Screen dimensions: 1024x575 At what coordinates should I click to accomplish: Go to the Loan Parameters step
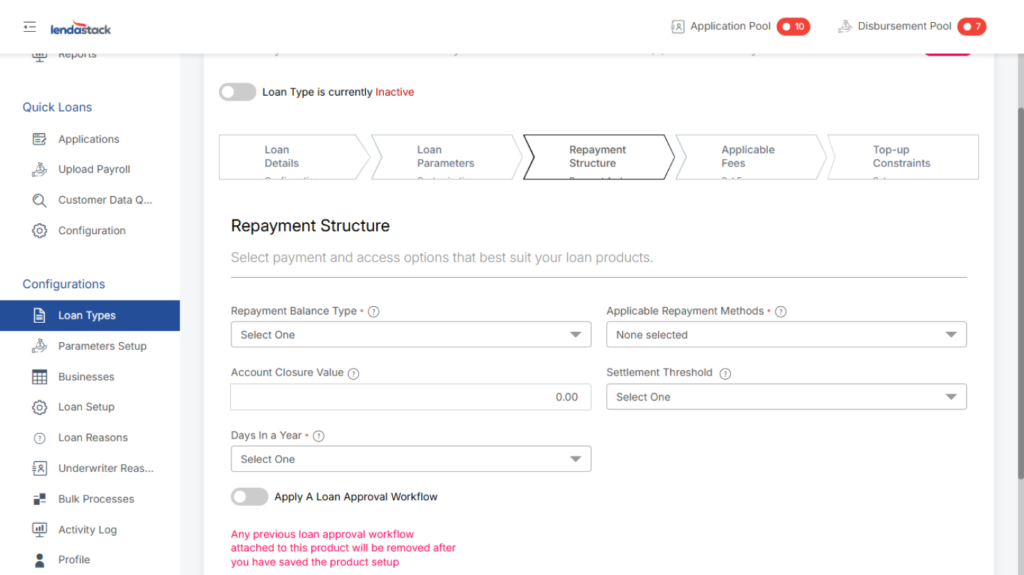(x=445, y=157)
